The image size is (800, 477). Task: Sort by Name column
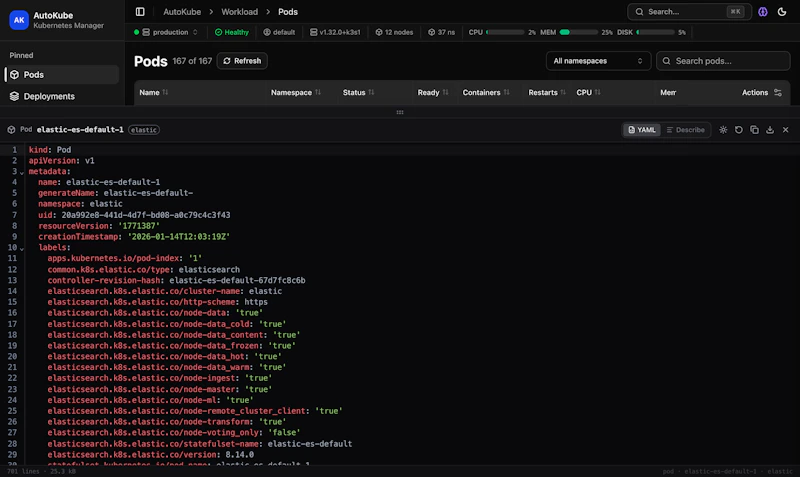coord(154,92)
